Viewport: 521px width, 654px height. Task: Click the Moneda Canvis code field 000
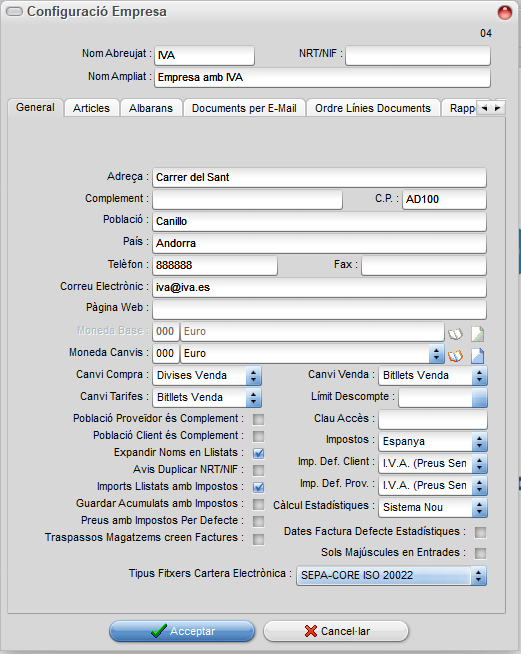(x=166, y=354)
